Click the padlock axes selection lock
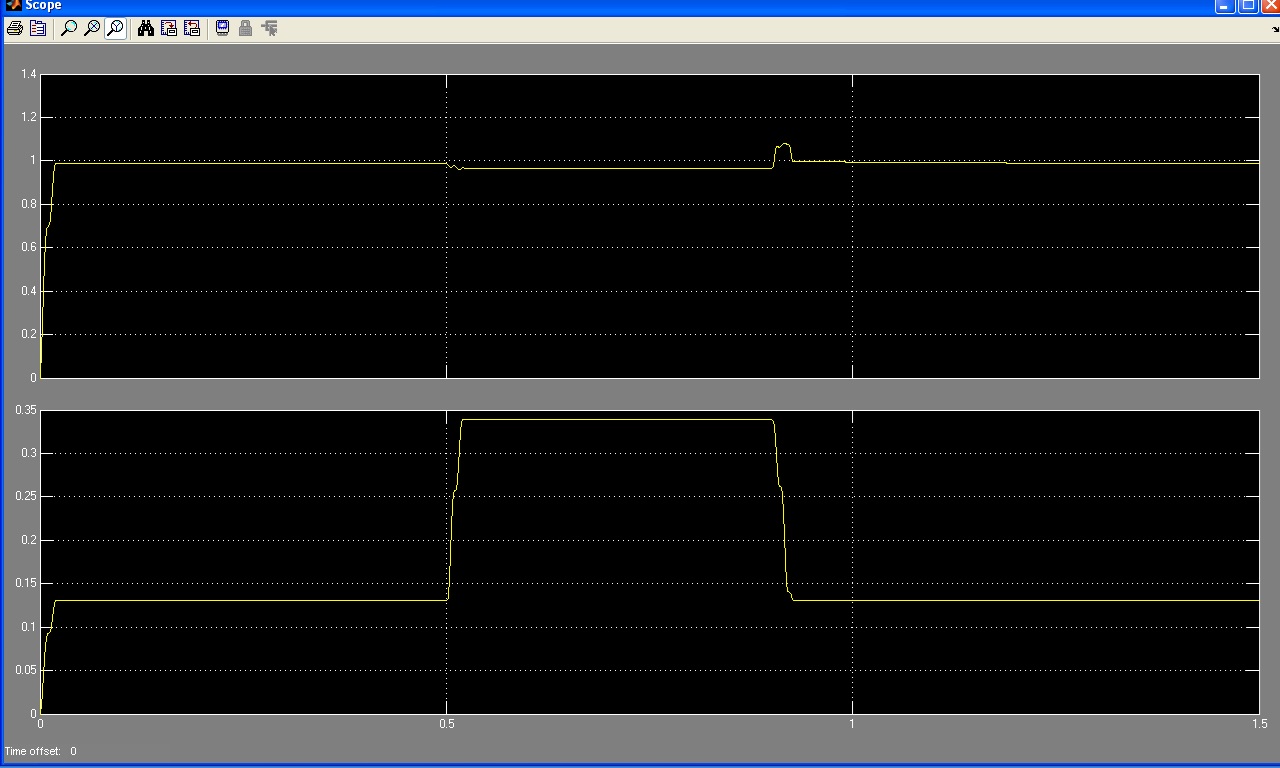 click(x=246, y=29)
